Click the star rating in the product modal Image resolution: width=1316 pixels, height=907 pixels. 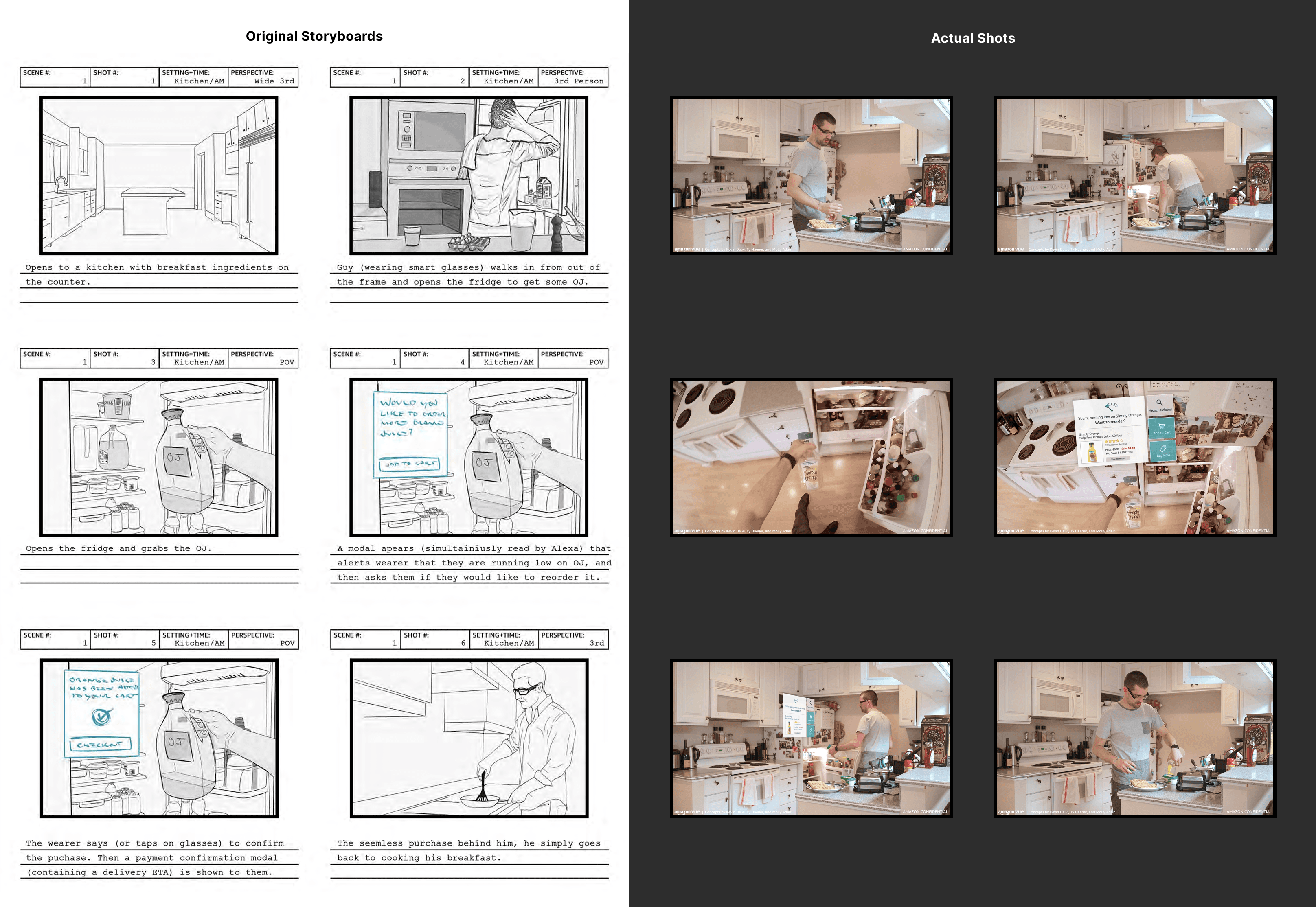[x=1114, y=441]
